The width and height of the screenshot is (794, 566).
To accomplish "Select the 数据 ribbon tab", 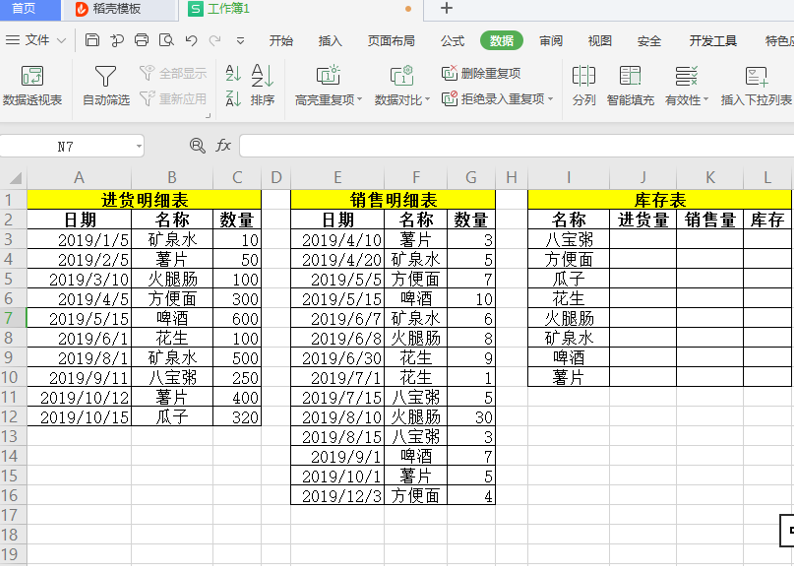I will pyautogui.click(x=501, y=41).
